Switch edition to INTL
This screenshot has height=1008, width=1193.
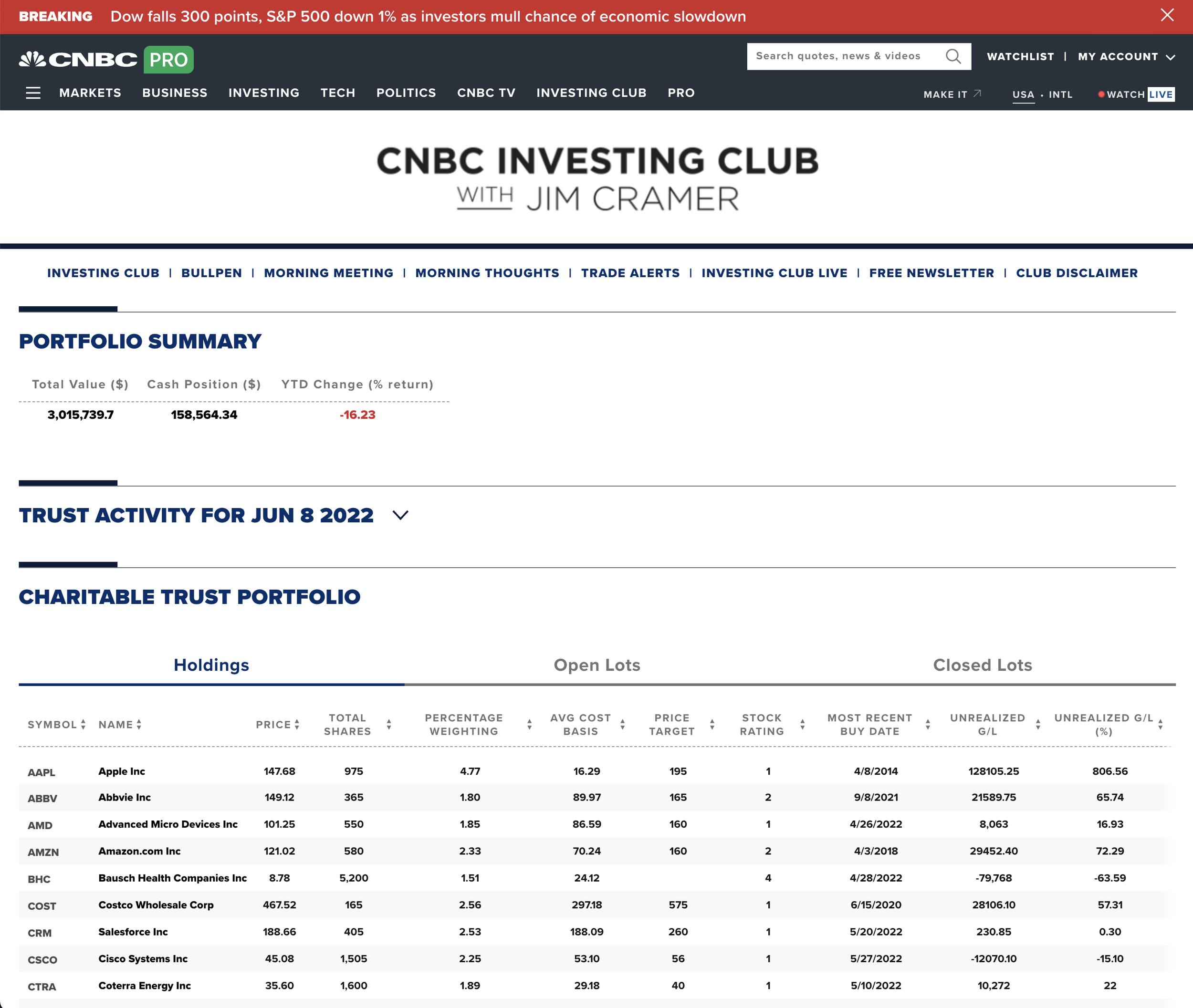1060,94
